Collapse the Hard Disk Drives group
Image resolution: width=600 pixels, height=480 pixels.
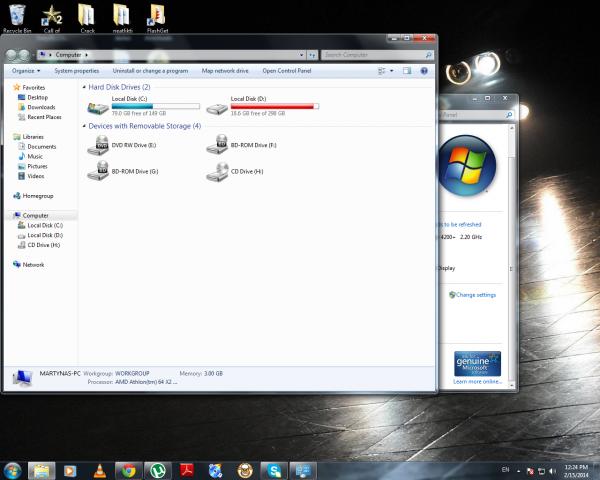[84, 87]
